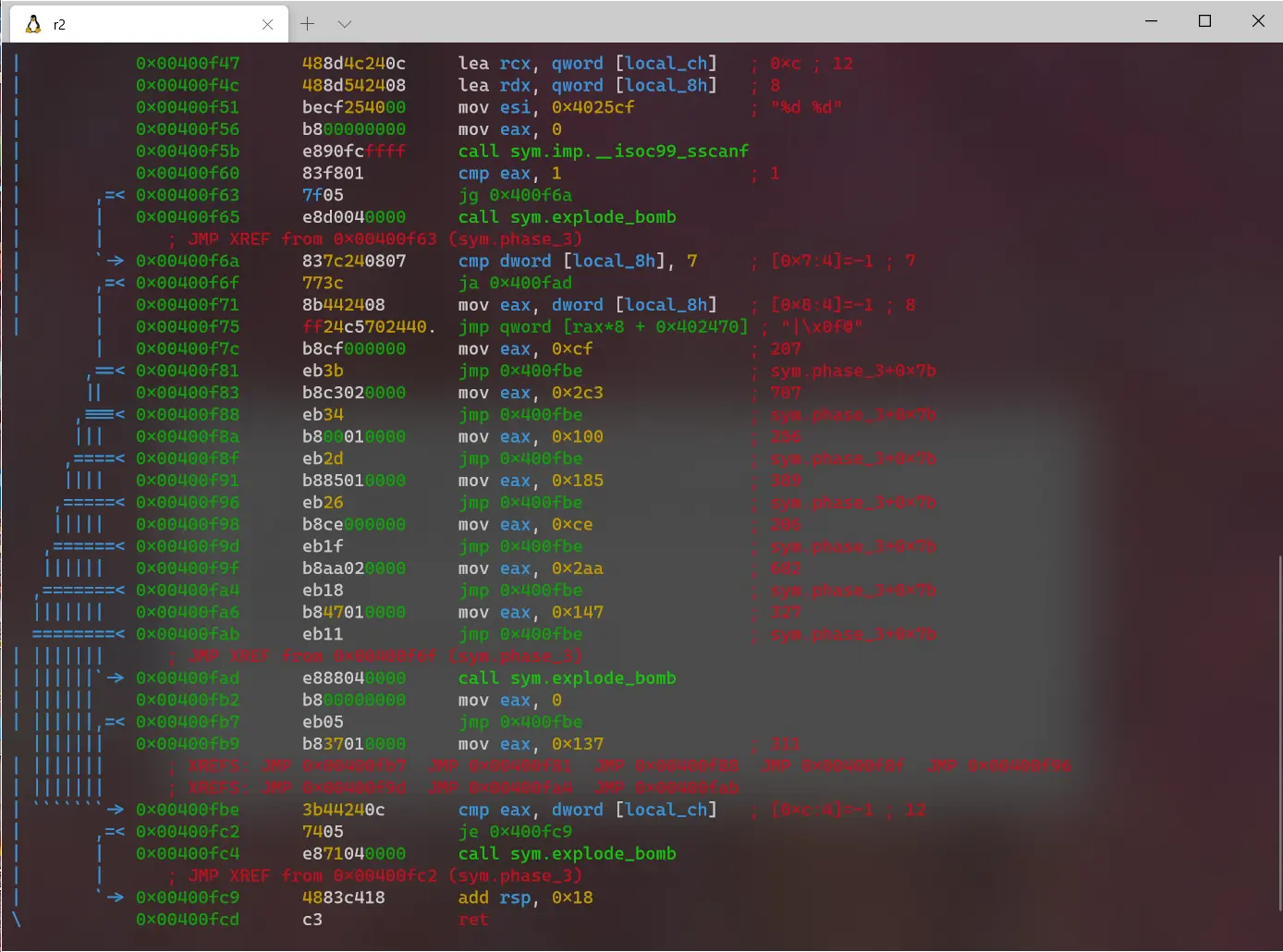Viewport: 1283px width, 952px height.
Task: Click opcode bytes 4883c418
Action: pyautogui.click(x=344, y=898)
